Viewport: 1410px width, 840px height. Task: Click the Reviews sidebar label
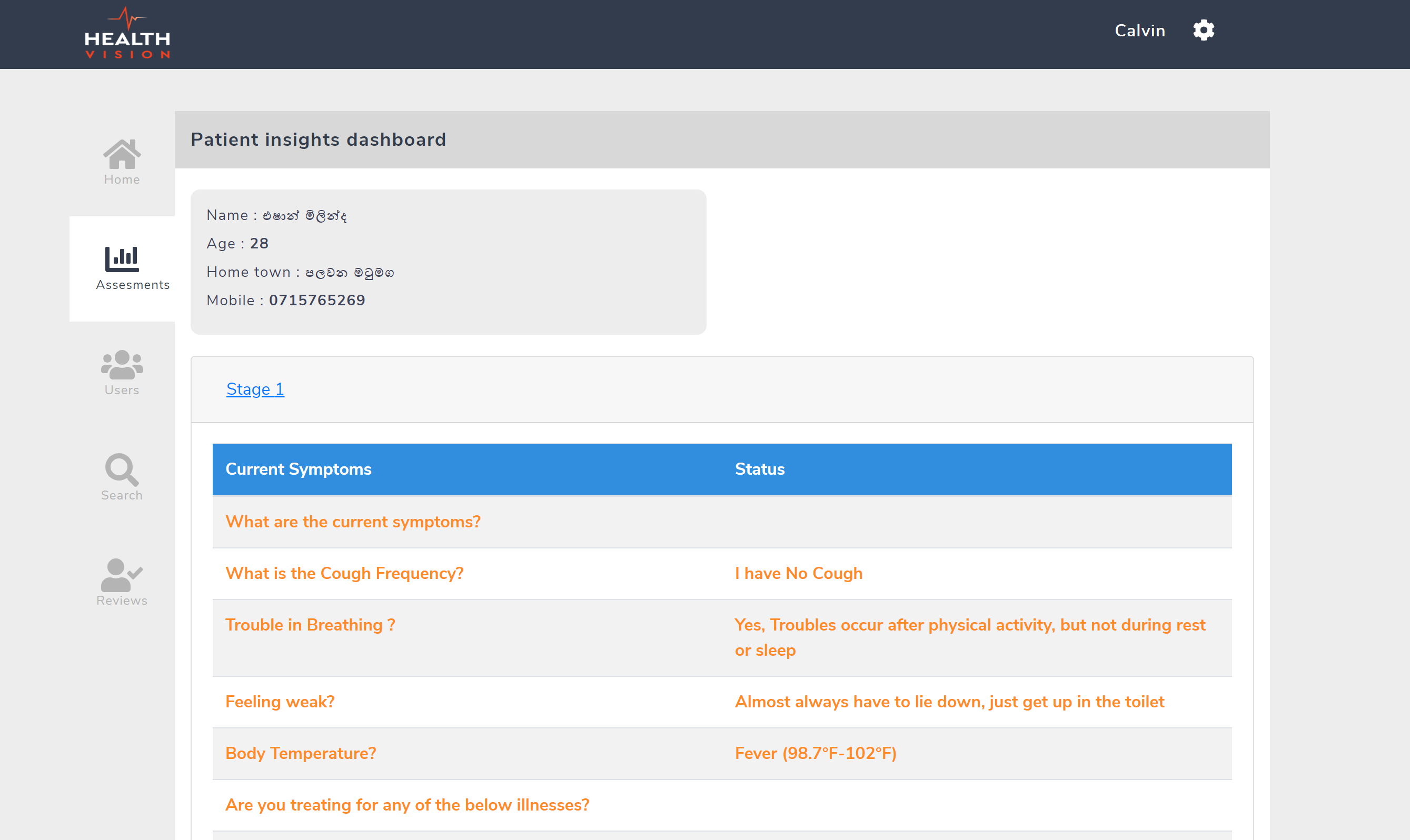(x=122, y=601)
